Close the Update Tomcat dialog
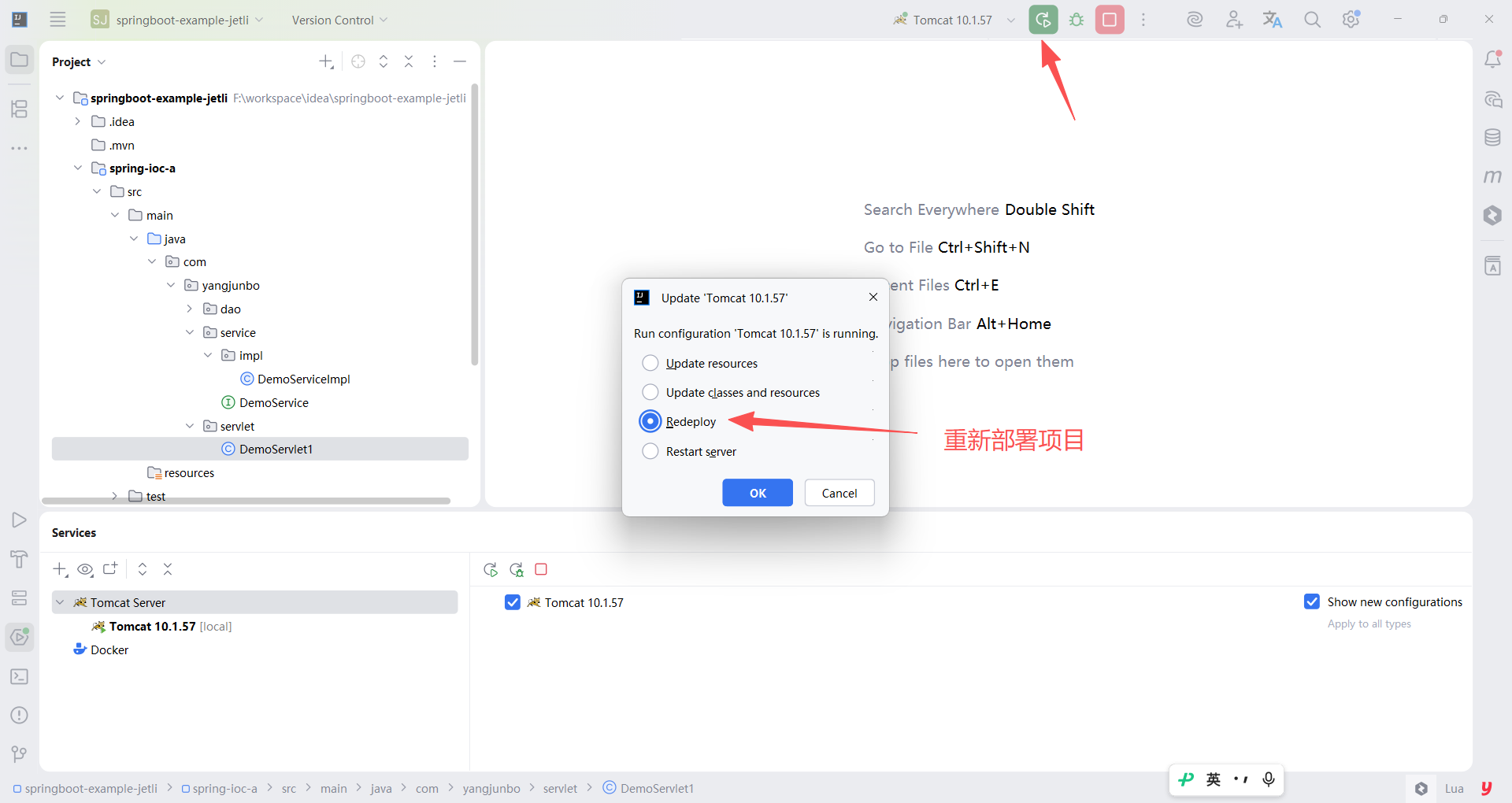 pos(873,297)
